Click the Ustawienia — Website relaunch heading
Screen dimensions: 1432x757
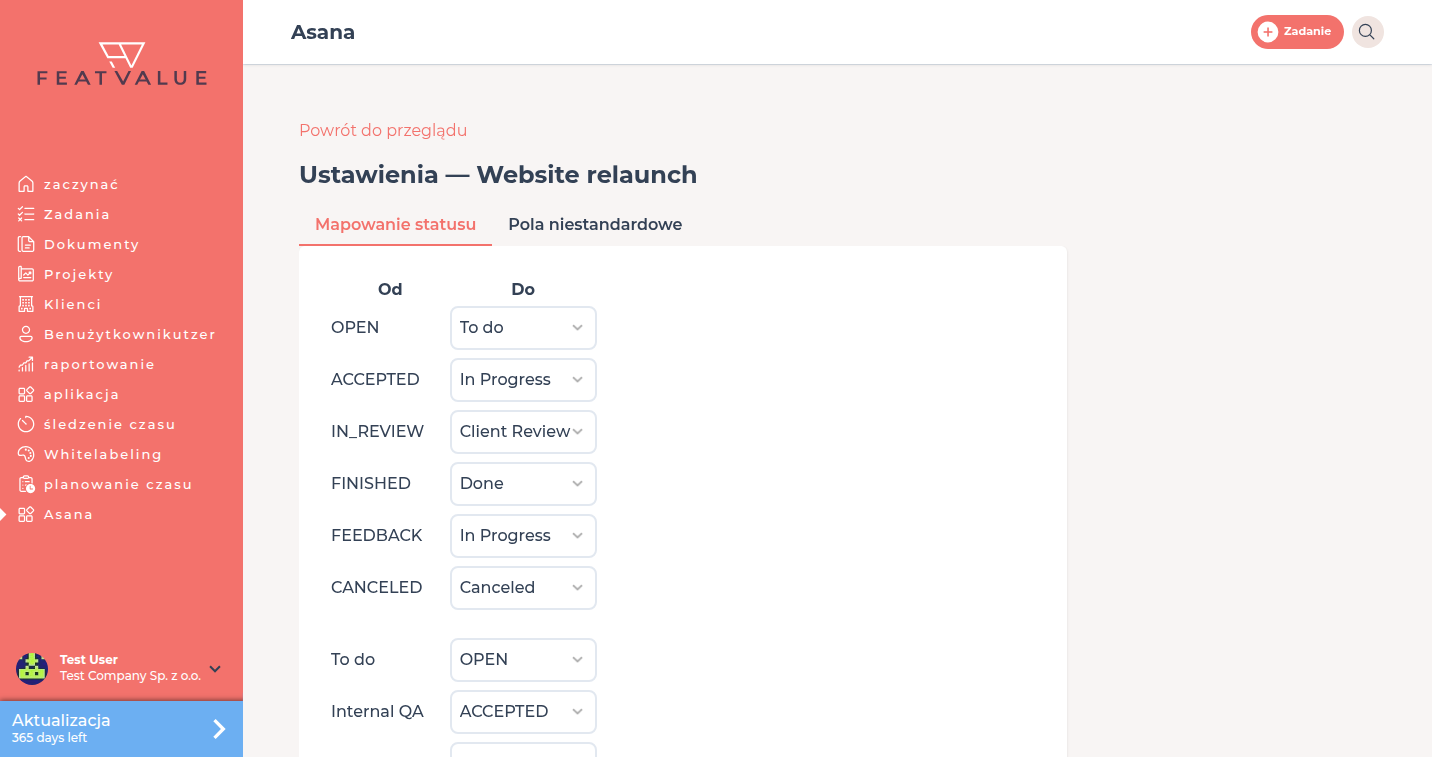[498, 175]
